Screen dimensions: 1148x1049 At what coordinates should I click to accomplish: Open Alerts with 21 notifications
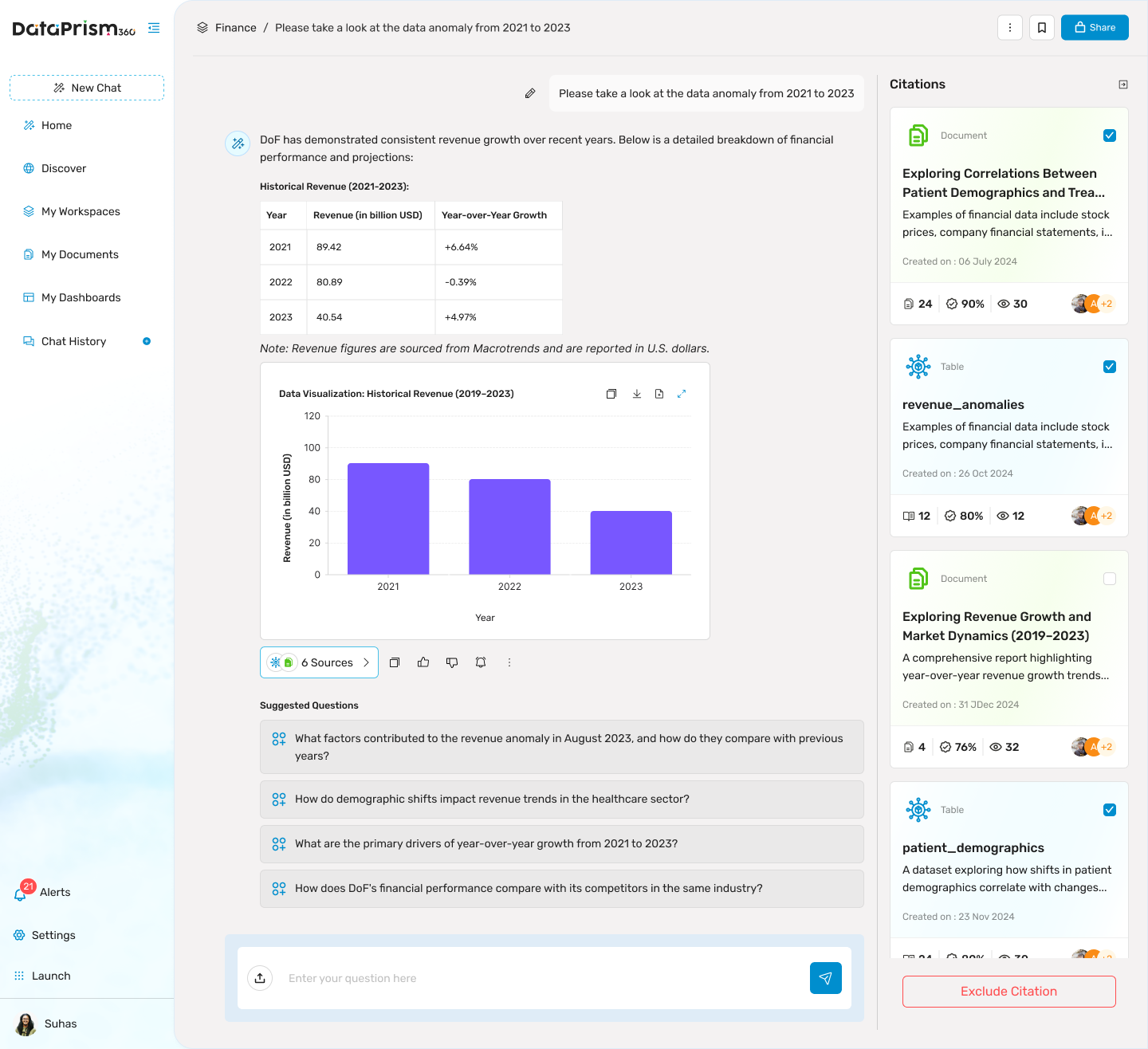pos(43,892)
